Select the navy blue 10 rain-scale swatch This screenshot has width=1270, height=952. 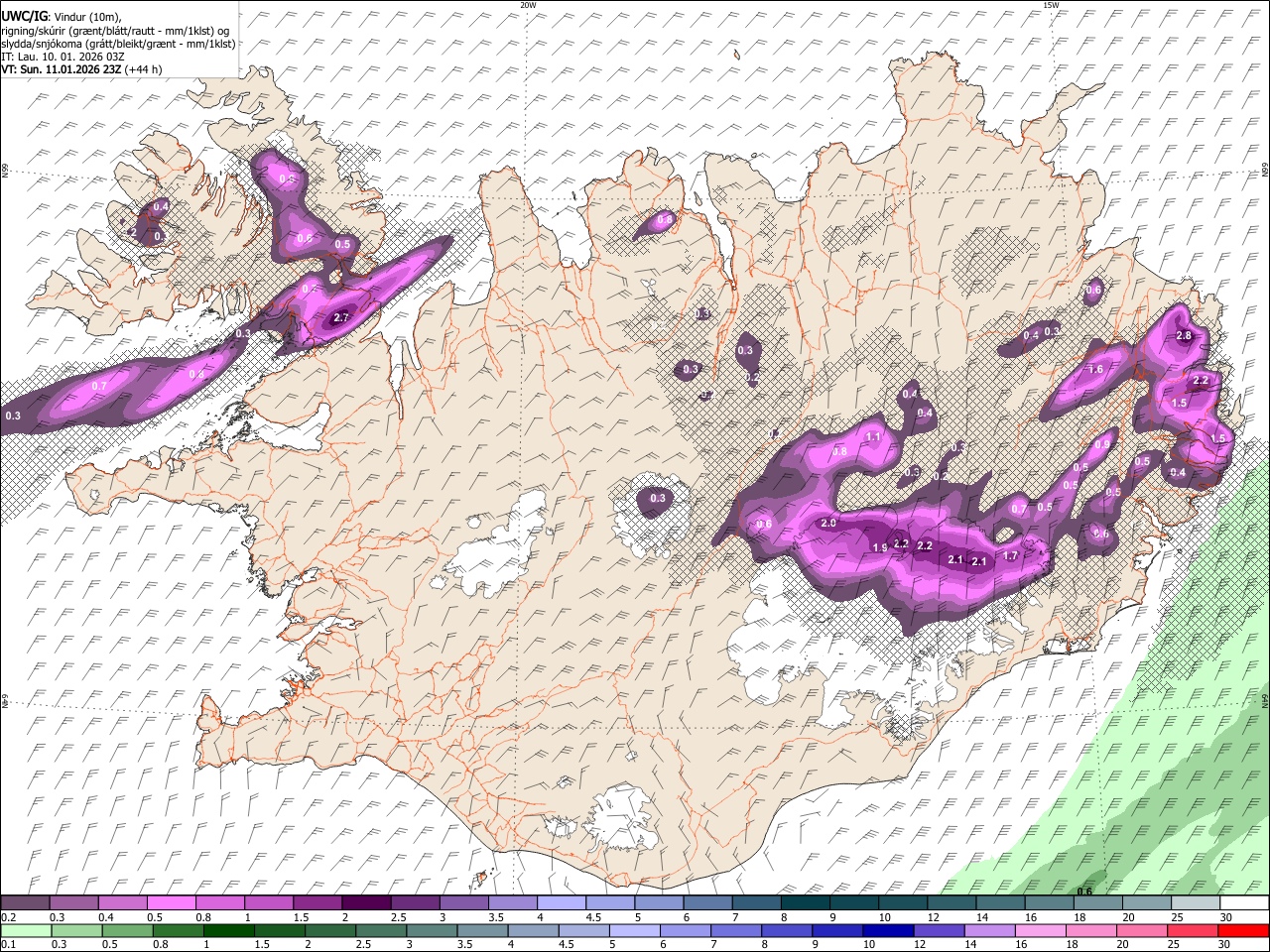(888, 930)
